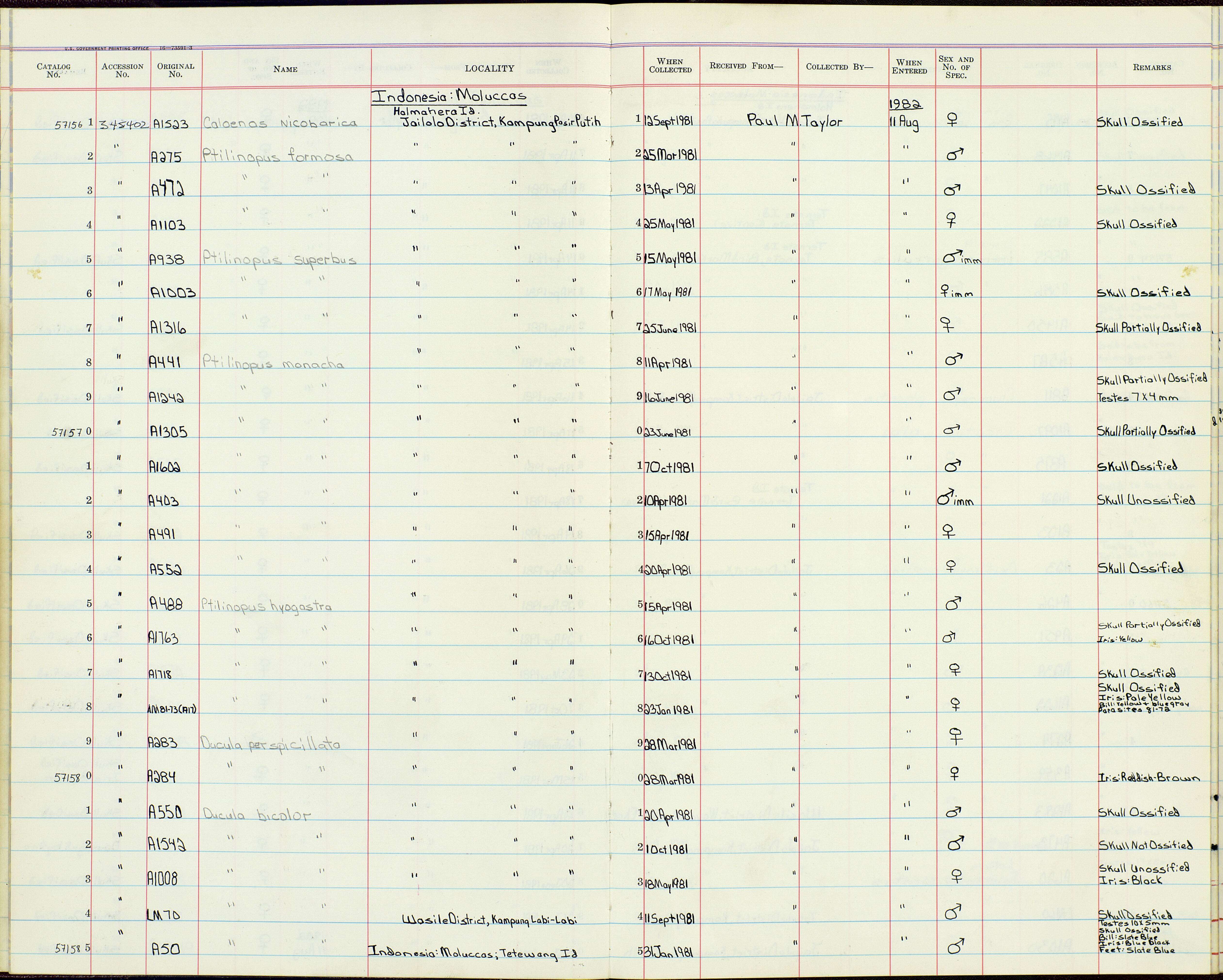Click remark 'Iris: Yellow' in A1763 row
Image resolution: width=1223 pixels, height=980 pixels.
click(x=1121, y=640)
